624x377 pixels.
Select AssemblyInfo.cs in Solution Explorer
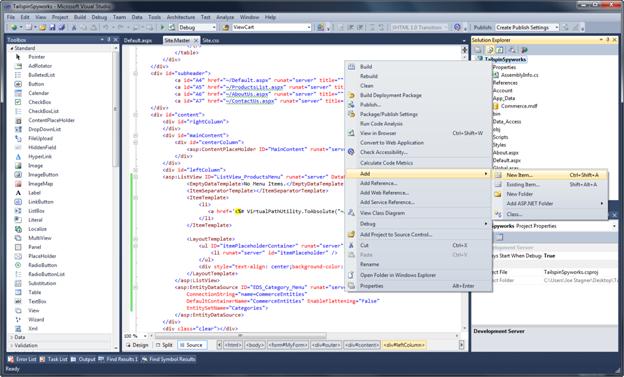519,75
